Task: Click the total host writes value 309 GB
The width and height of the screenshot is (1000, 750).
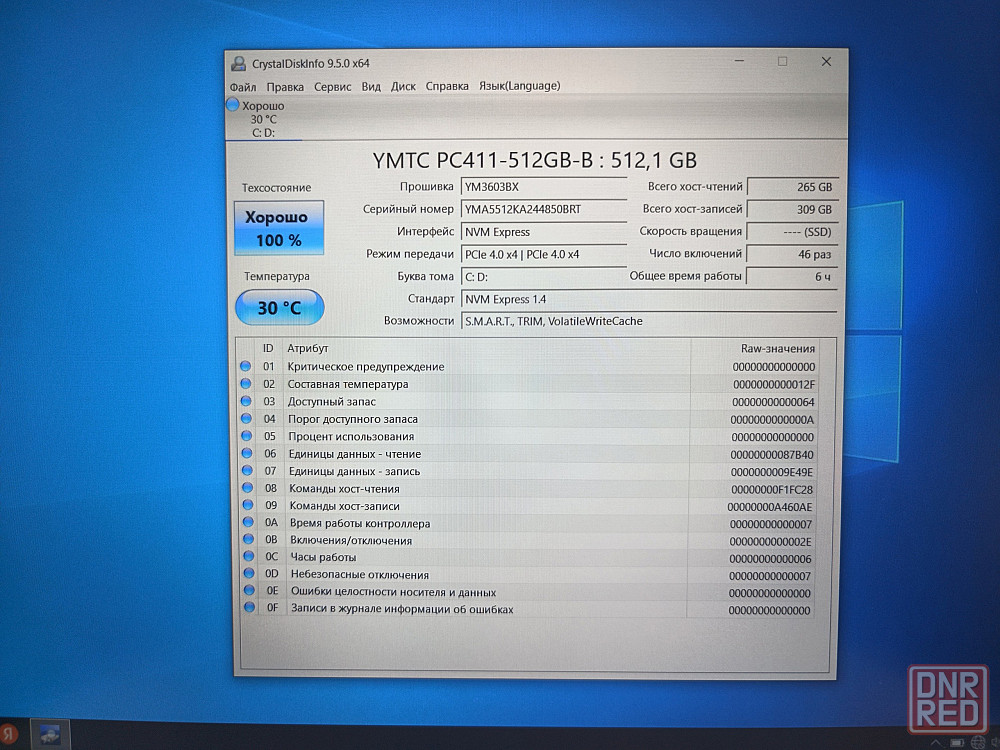Action: (791, 209)
